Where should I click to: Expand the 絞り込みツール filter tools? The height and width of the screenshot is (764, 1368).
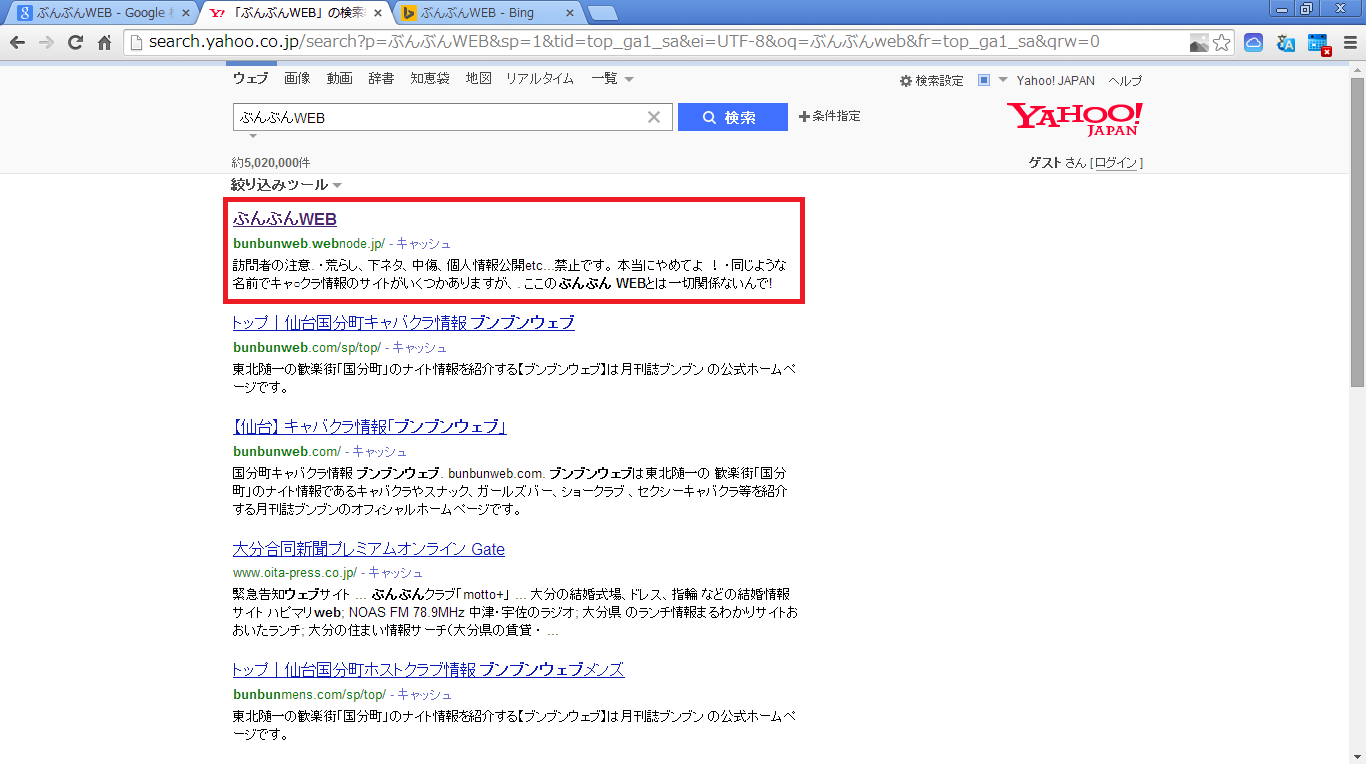click(x=287, y=185)
